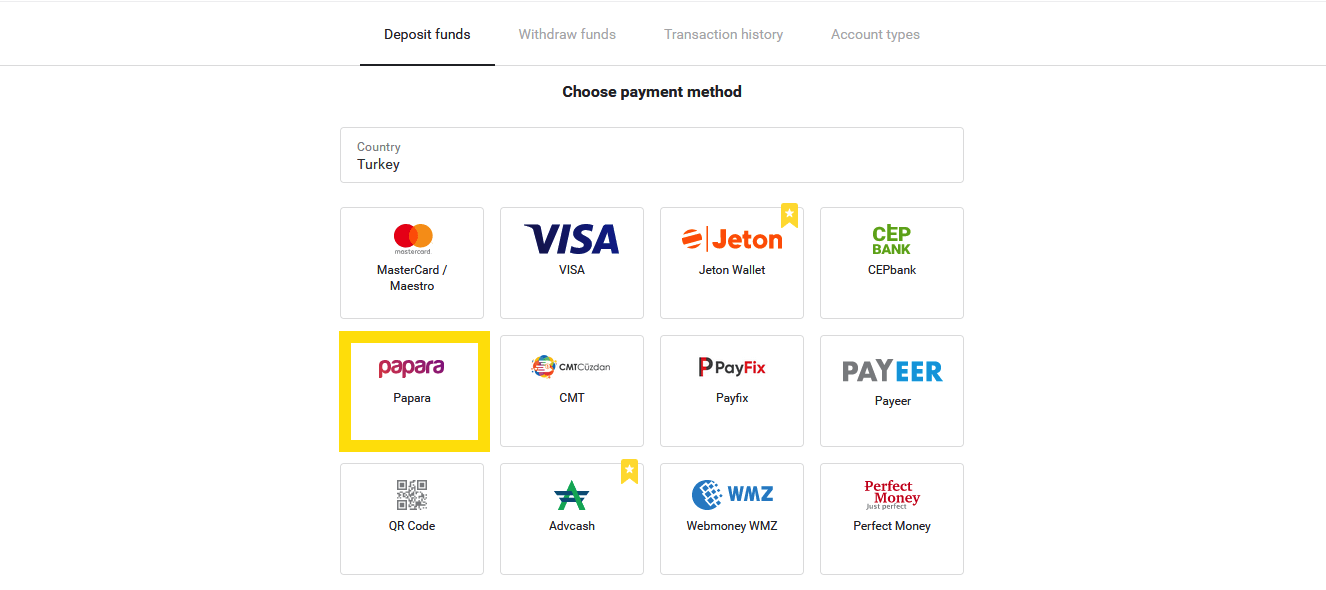Click the star bookmark on Advcash

click(629, 470)
